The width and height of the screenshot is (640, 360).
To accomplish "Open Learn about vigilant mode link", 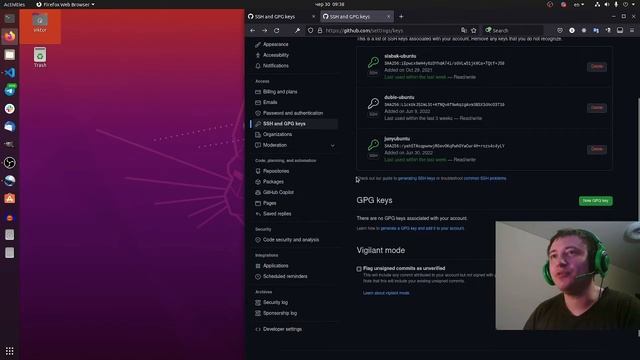I will coord(386,293).
